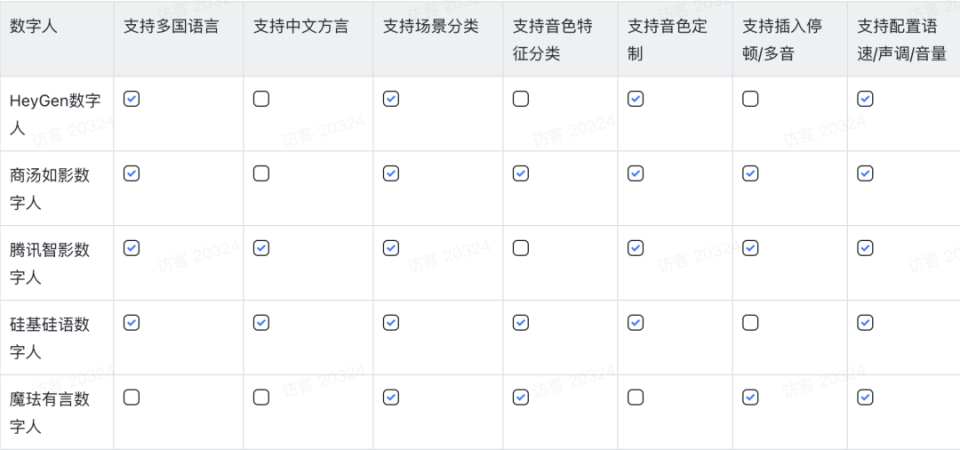
Task: Select the 数字人 header cell
Action: coord(34,27)
